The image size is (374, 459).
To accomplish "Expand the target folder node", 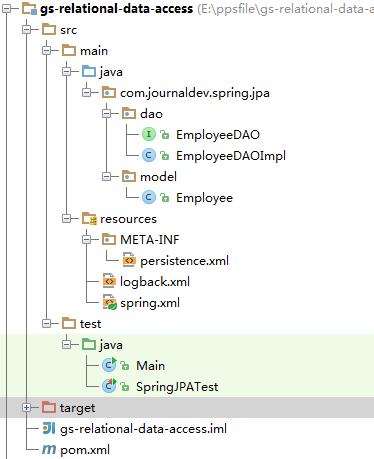I will [x=26, y=408].
